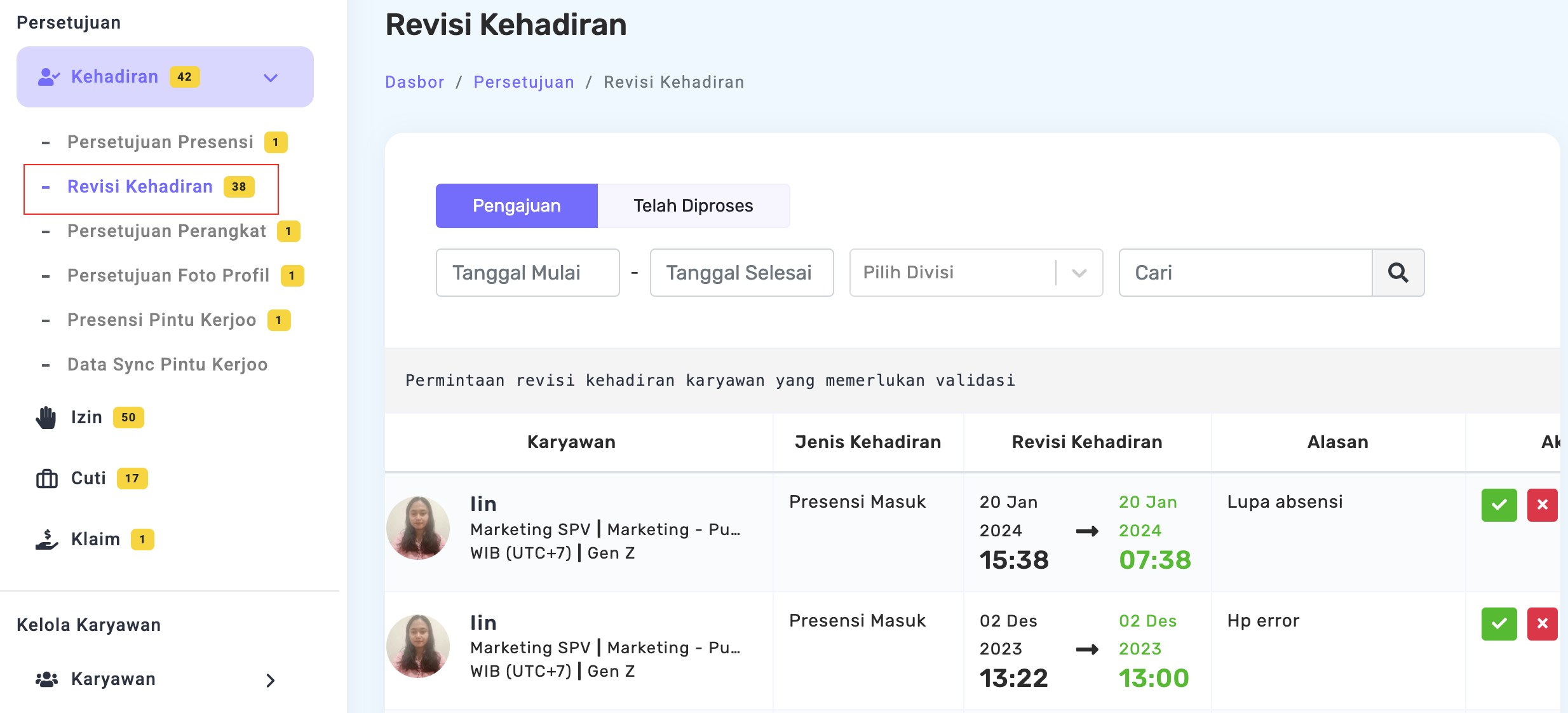Switch to the Telah Diproses tab
The width and height of the screenshot is (1568, 713).
(x=693, y=206)
